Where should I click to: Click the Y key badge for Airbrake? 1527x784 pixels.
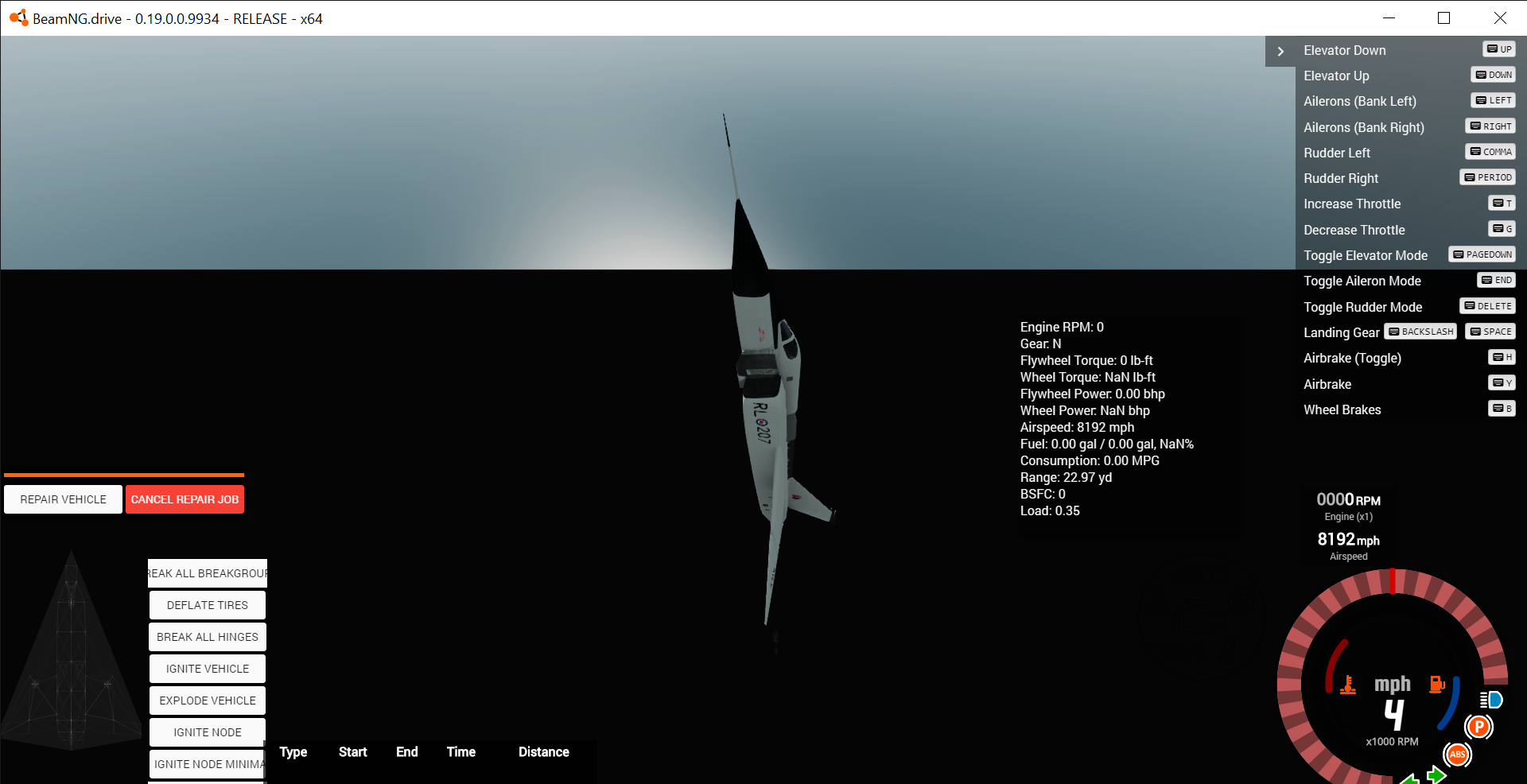[1502, 383]
